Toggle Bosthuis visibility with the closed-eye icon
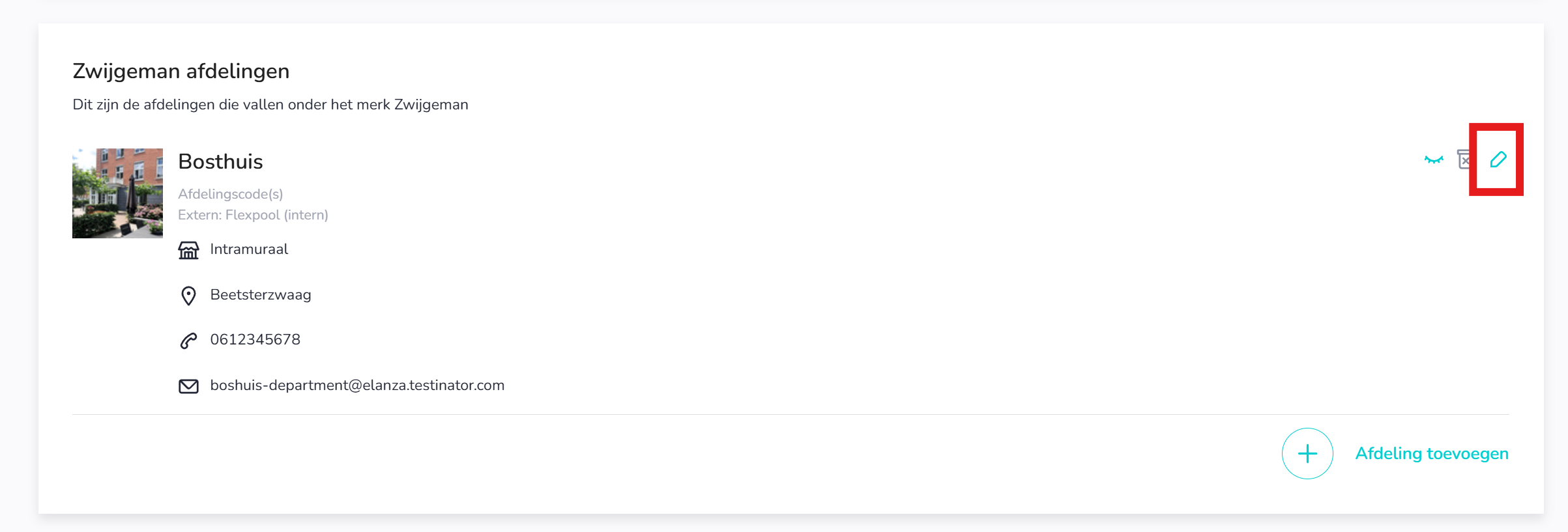This screenshot has width=1568, height=532. pyautogui.click(x=1434, y=160)
